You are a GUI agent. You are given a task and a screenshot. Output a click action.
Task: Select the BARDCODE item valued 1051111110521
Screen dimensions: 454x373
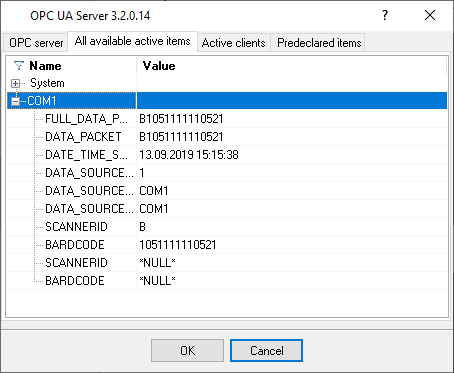point(75,245)
